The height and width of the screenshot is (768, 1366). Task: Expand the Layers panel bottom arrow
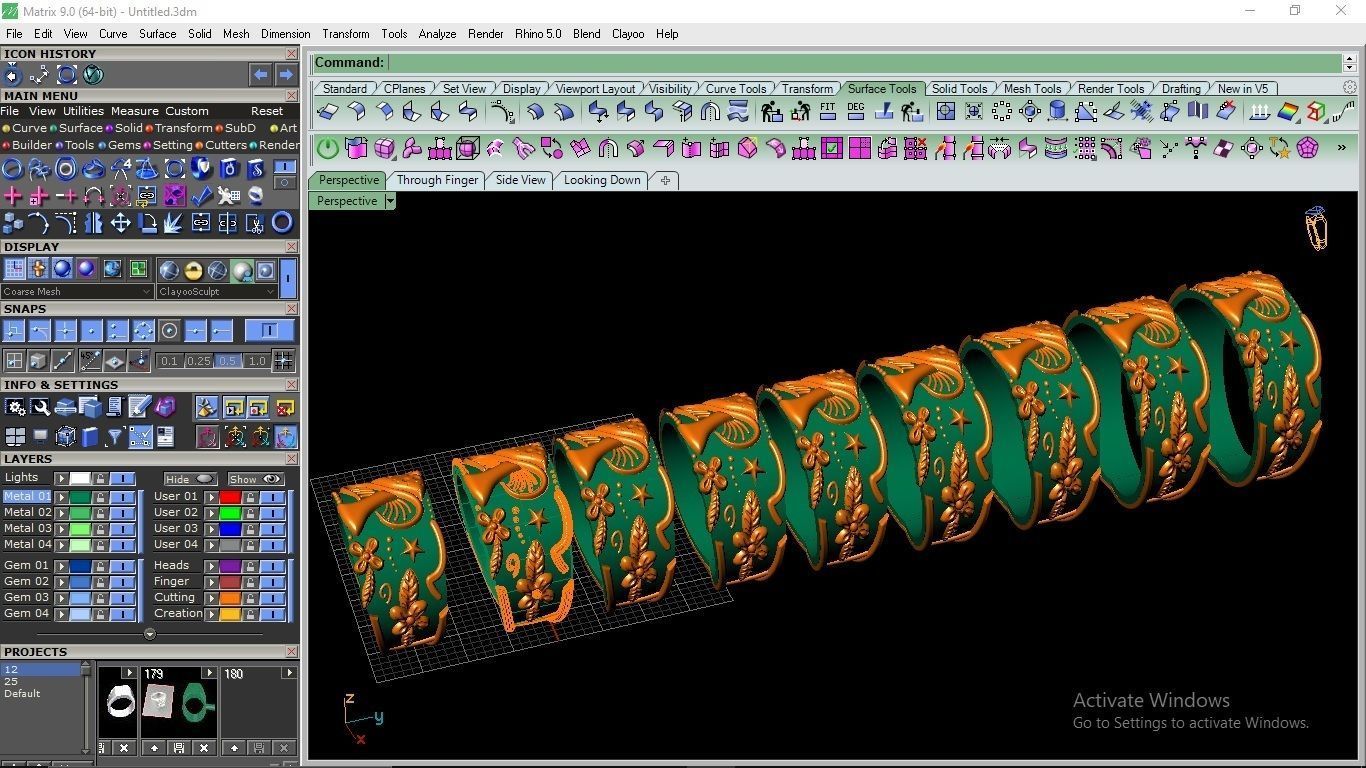(150, 634)
